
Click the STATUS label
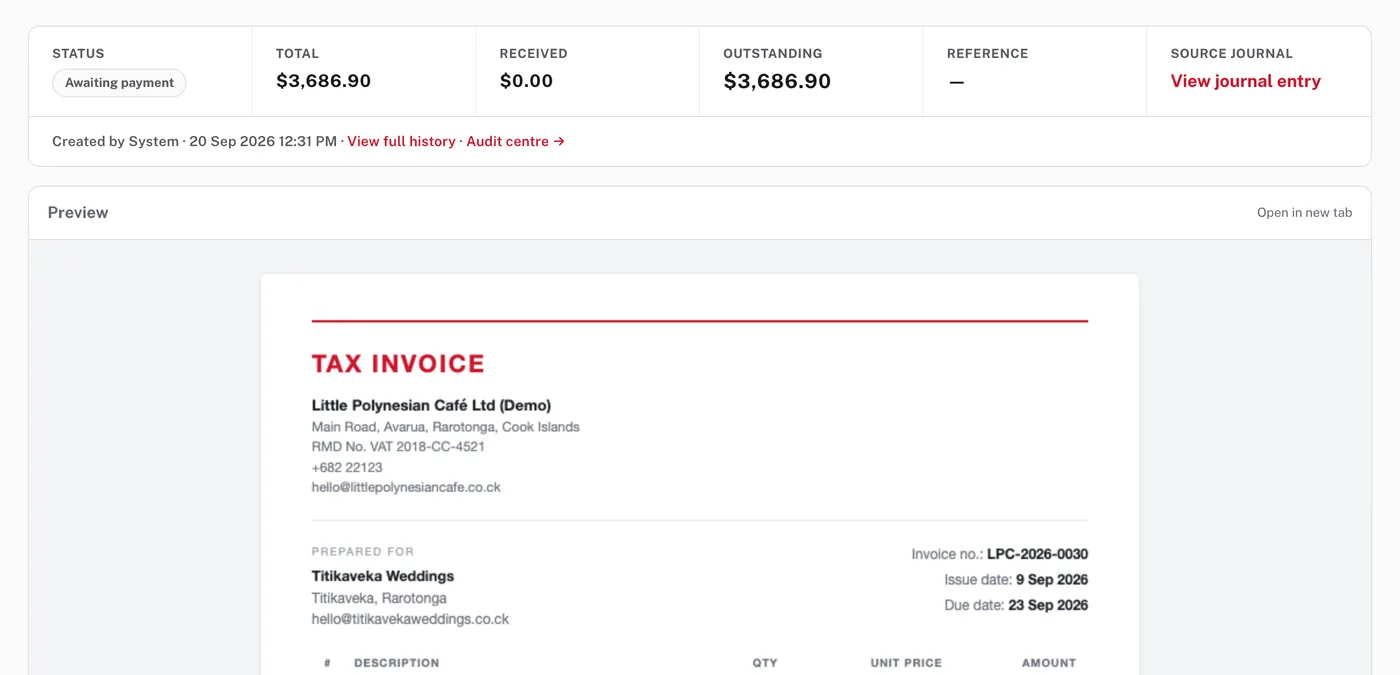pos(78,53)
